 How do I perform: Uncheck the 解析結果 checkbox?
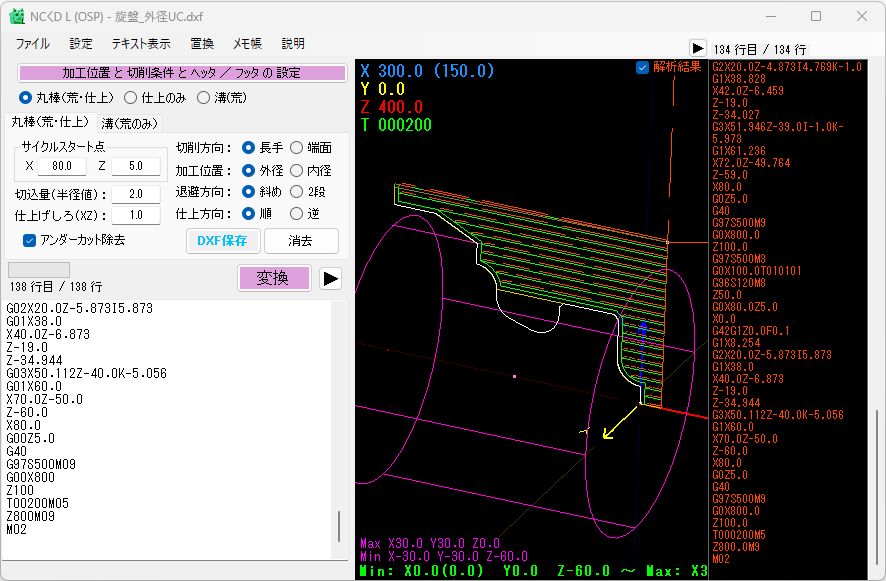(x=643, y=68)
